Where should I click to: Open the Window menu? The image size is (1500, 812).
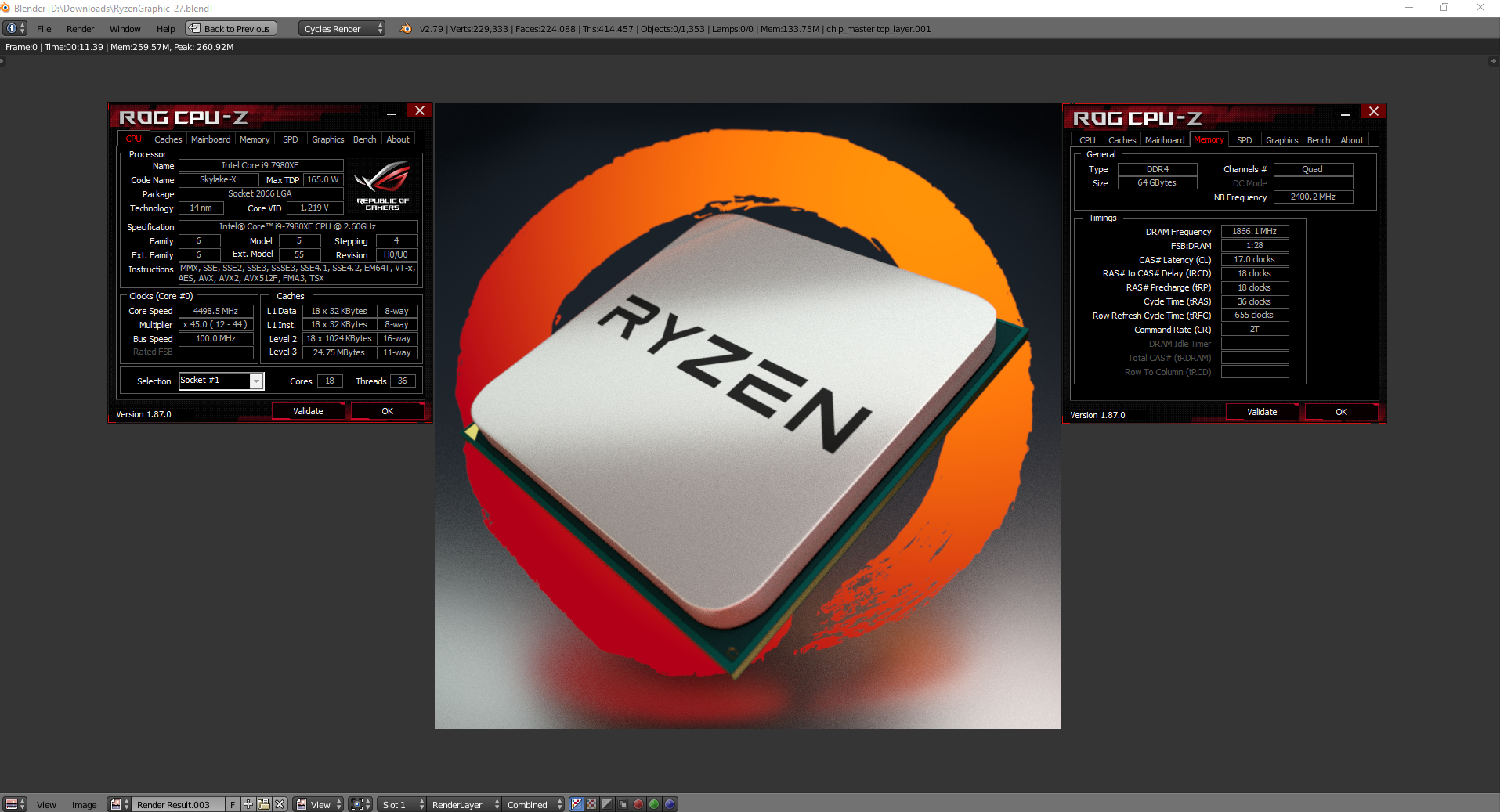click(125, 29)
